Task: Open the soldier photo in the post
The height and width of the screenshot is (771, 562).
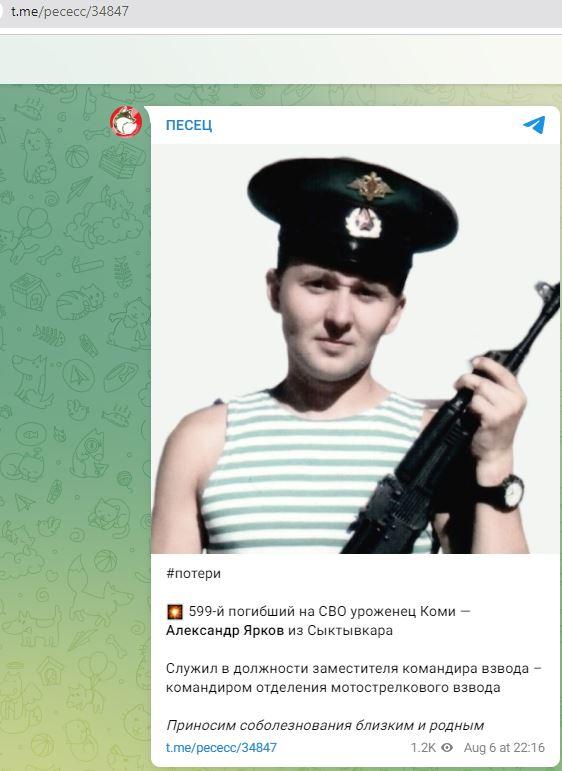Action: coord(355,349)
